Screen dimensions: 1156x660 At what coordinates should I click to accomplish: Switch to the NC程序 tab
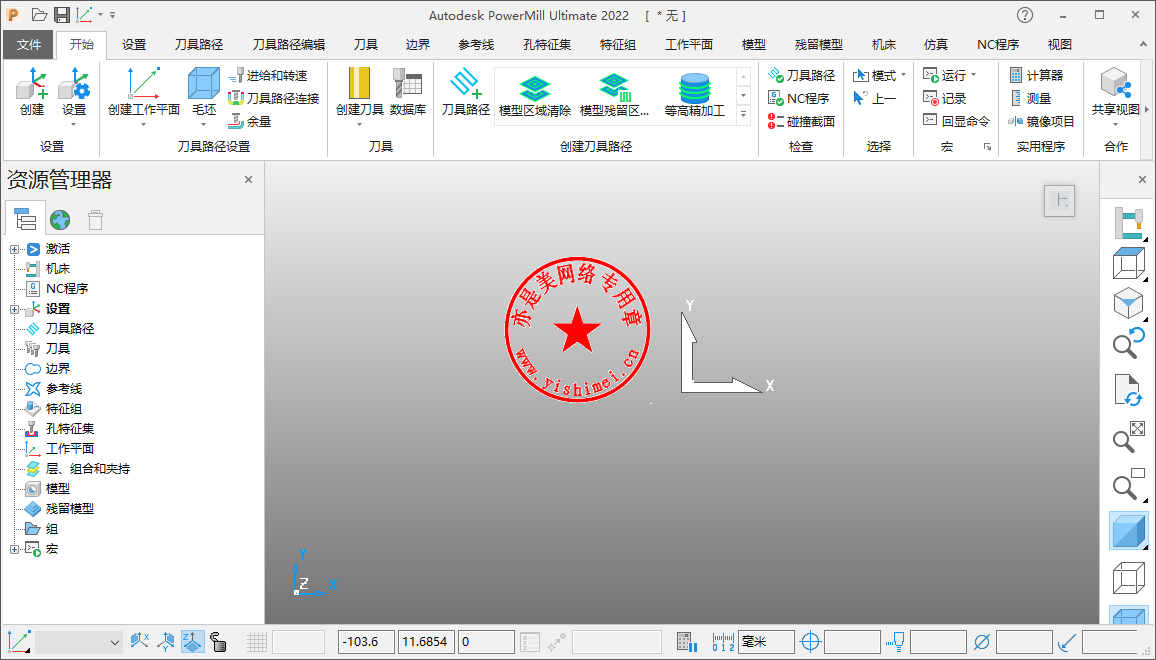(997, 44)
